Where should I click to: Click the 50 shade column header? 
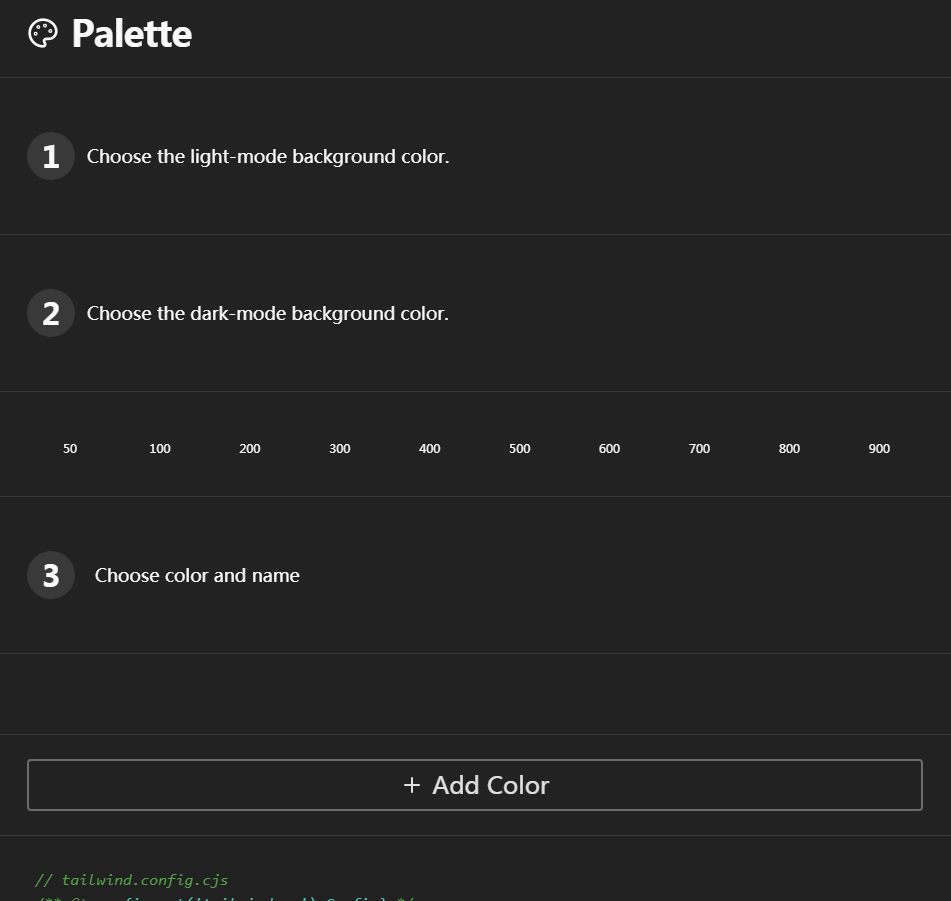point(70,448)
